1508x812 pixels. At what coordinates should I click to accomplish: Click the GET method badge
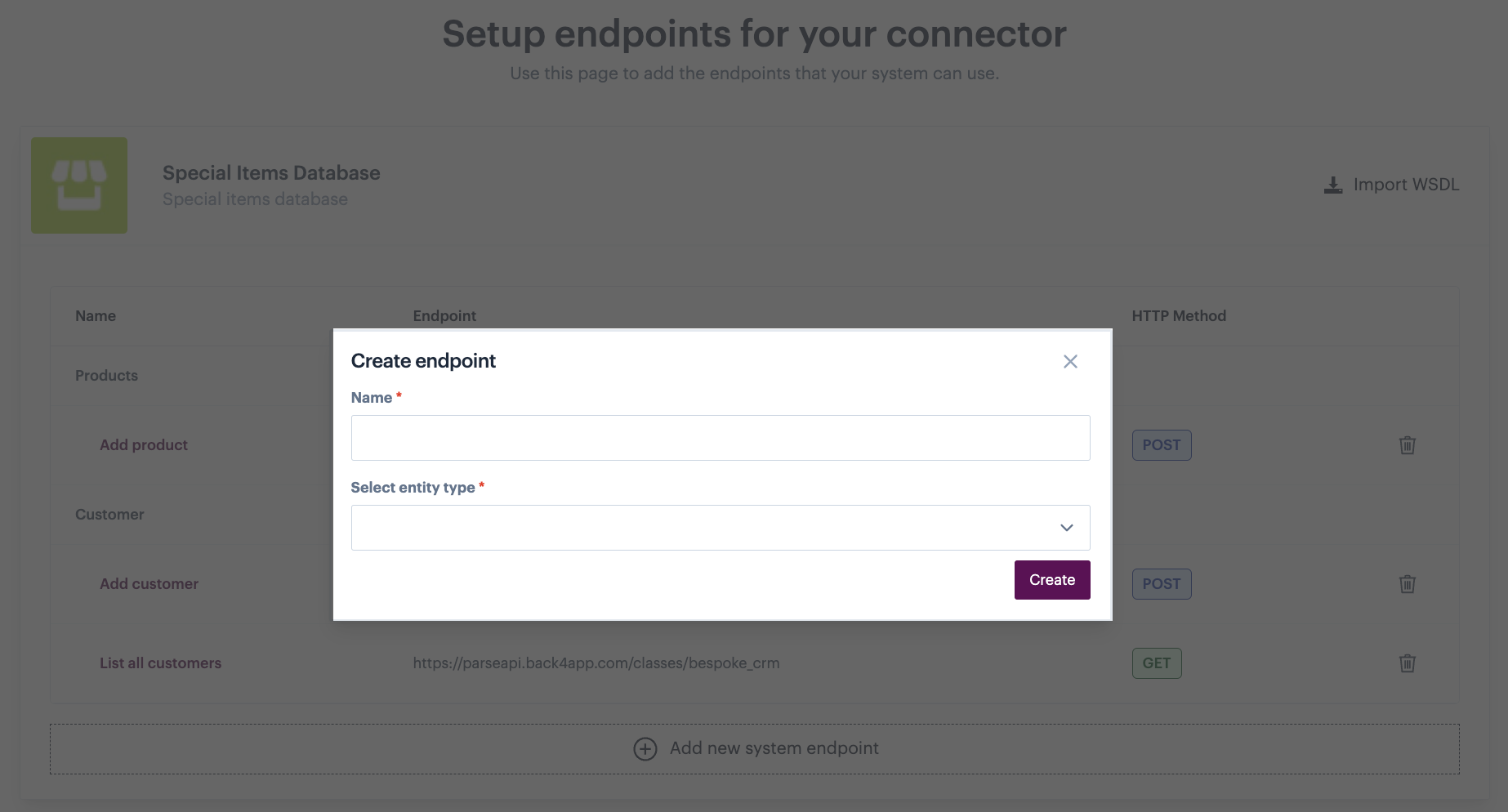click(1157, 663)
